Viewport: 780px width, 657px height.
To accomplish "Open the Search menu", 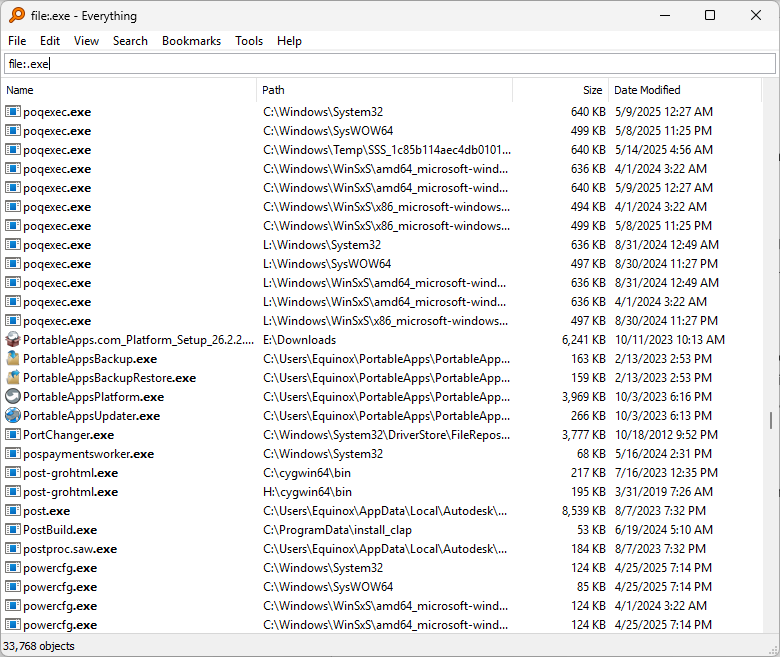I will [x=130, y=41].
